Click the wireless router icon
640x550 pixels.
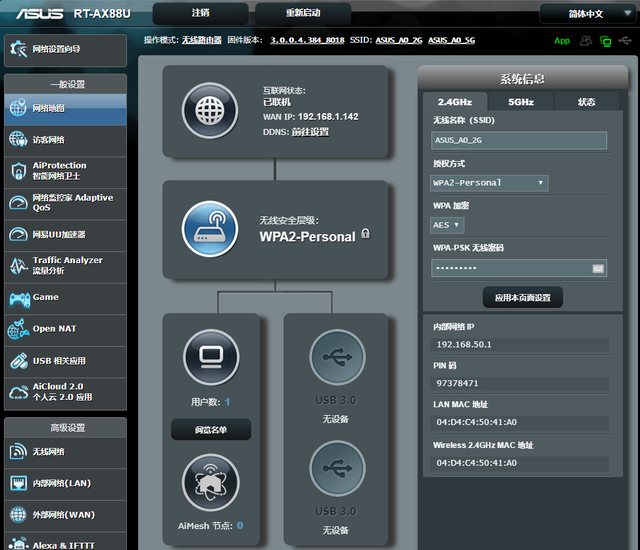(x=210, y=228)
